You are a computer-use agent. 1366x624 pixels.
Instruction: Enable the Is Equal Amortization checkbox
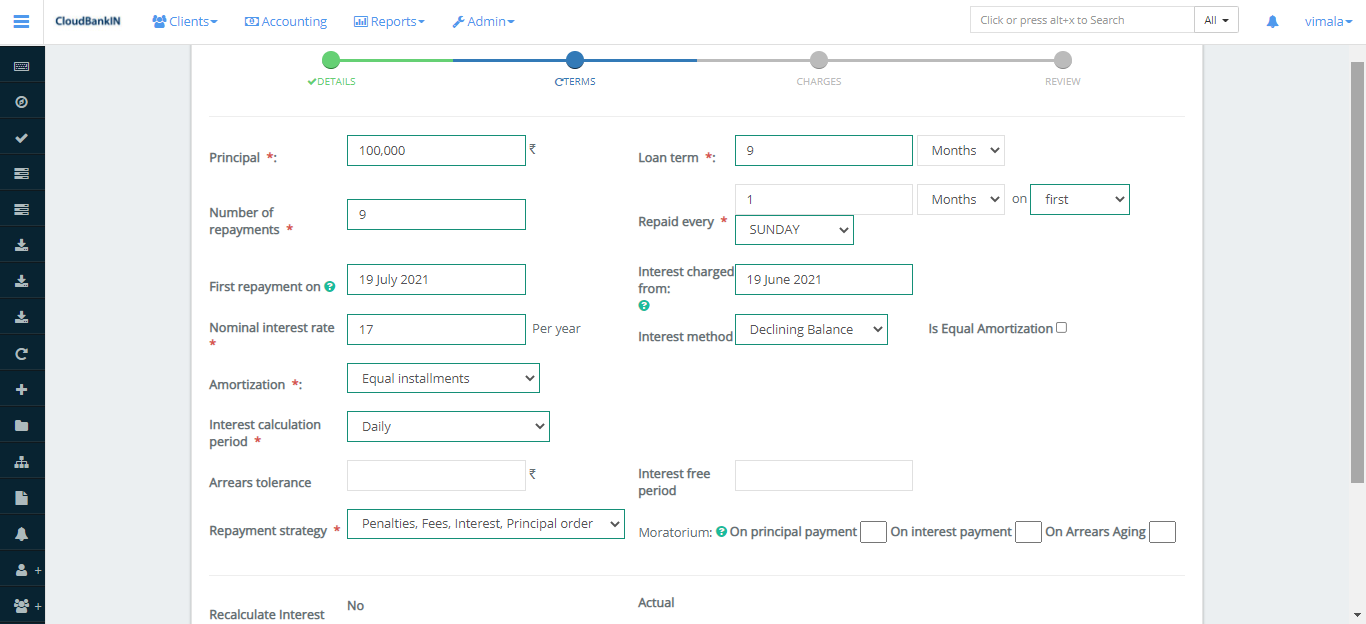coord(1061,327)
